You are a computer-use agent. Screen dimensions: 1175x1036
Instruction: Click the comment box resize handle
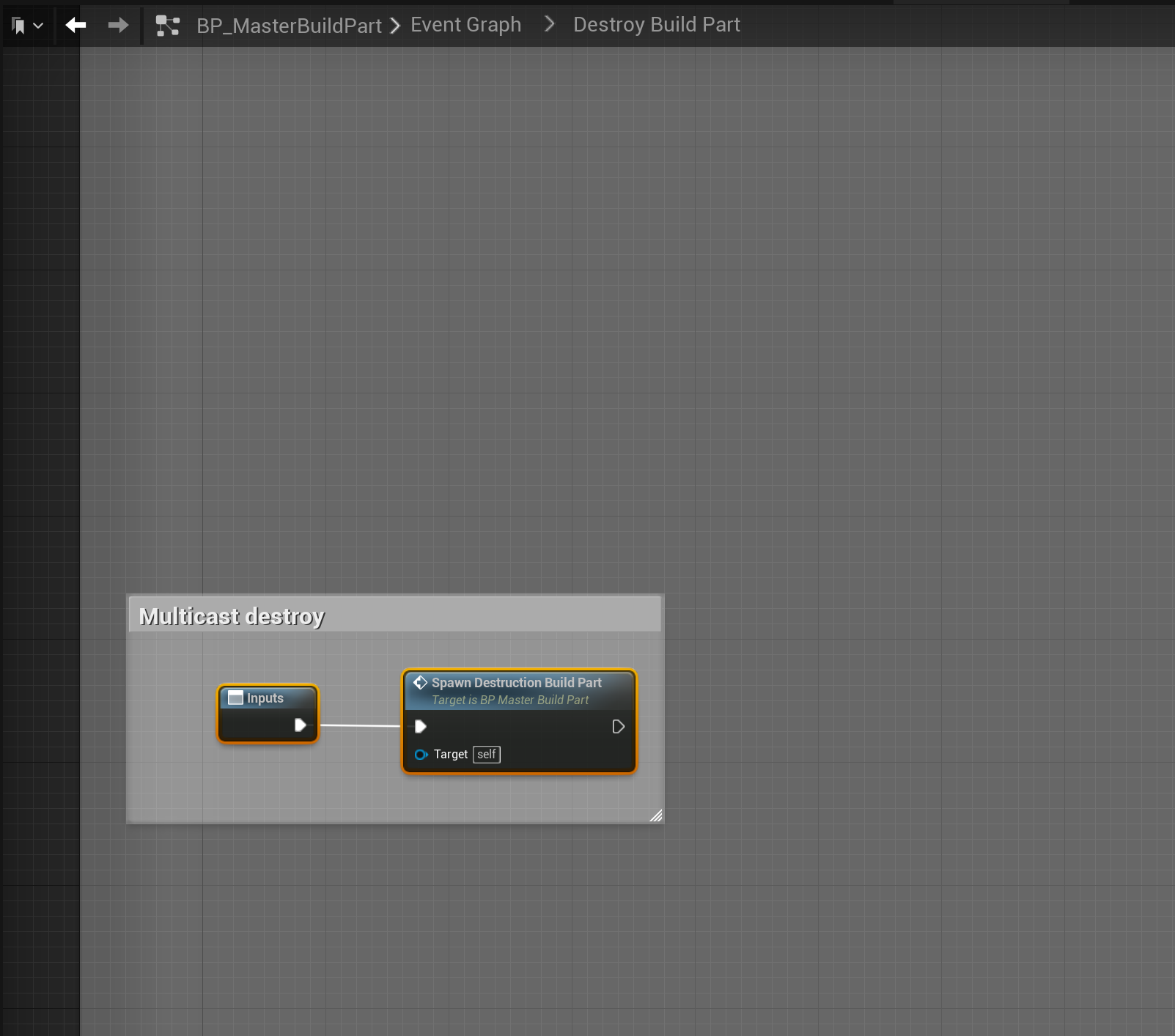(x=656, y=815)
